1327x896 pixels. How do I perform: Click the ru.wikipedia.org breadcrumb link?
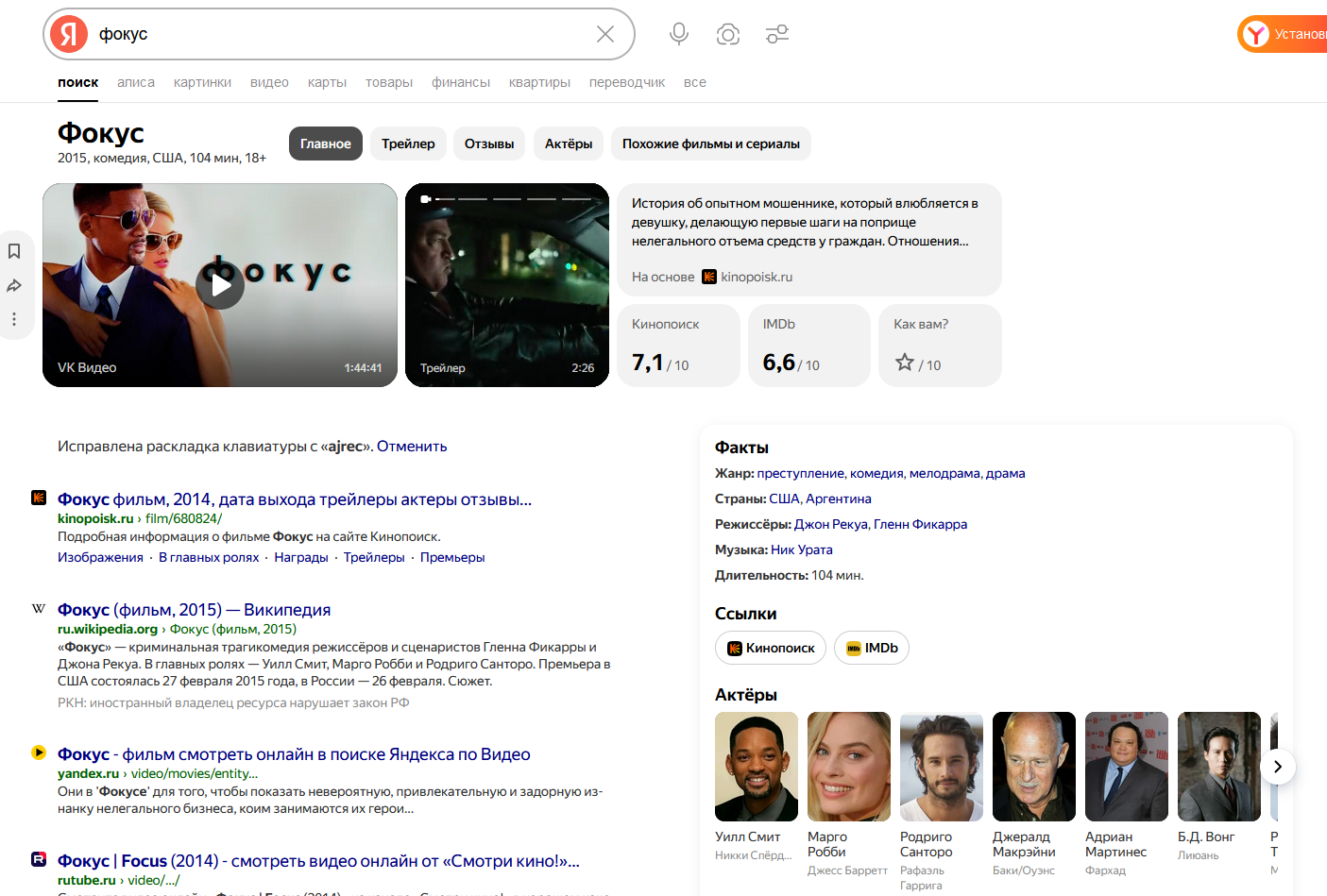108,629
